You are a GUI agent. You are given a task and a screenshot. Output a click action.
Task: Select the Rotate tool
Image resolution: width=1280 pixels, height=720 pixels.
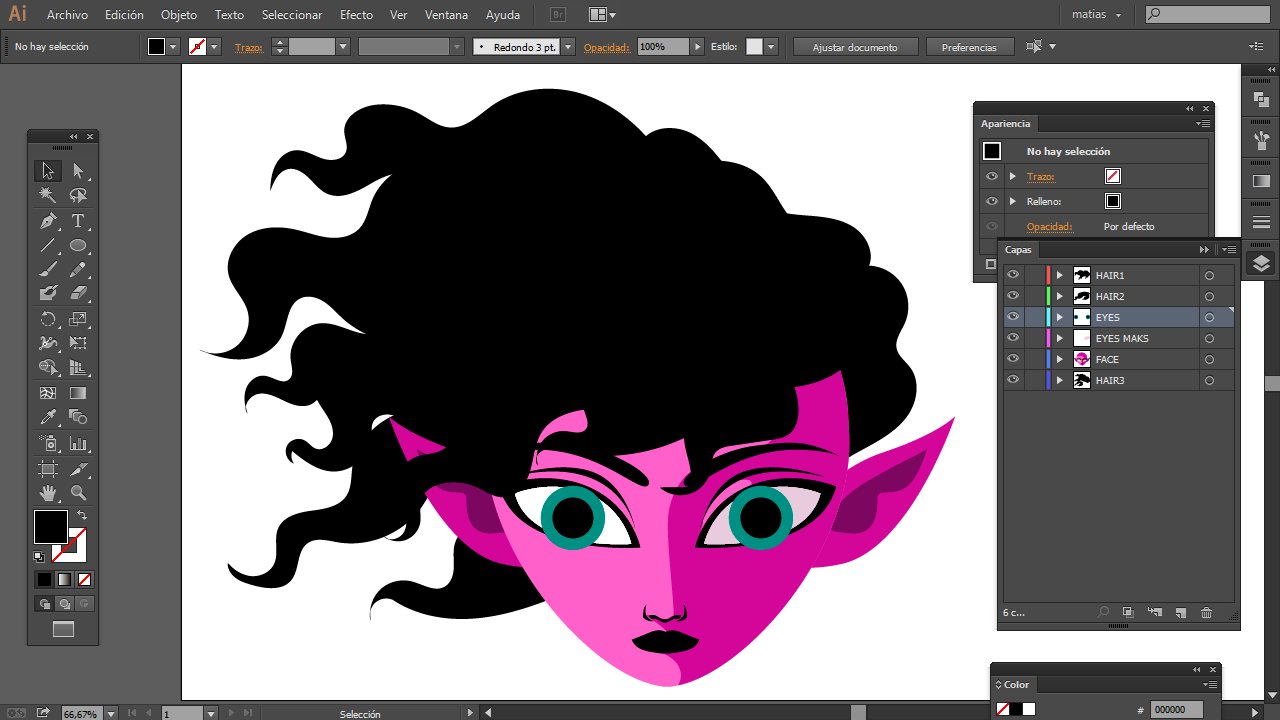48,320
